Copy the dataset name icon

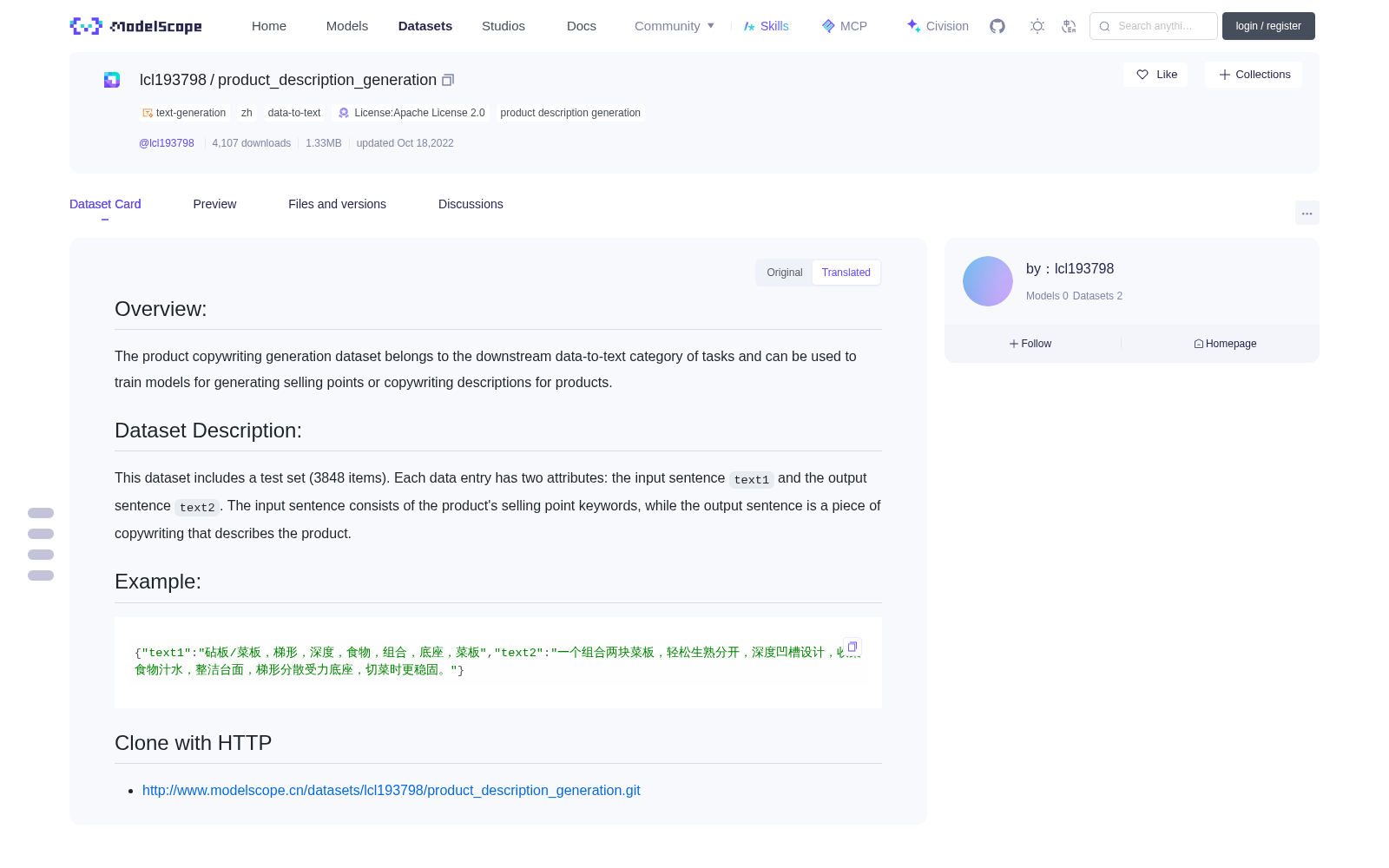[448, 80]
